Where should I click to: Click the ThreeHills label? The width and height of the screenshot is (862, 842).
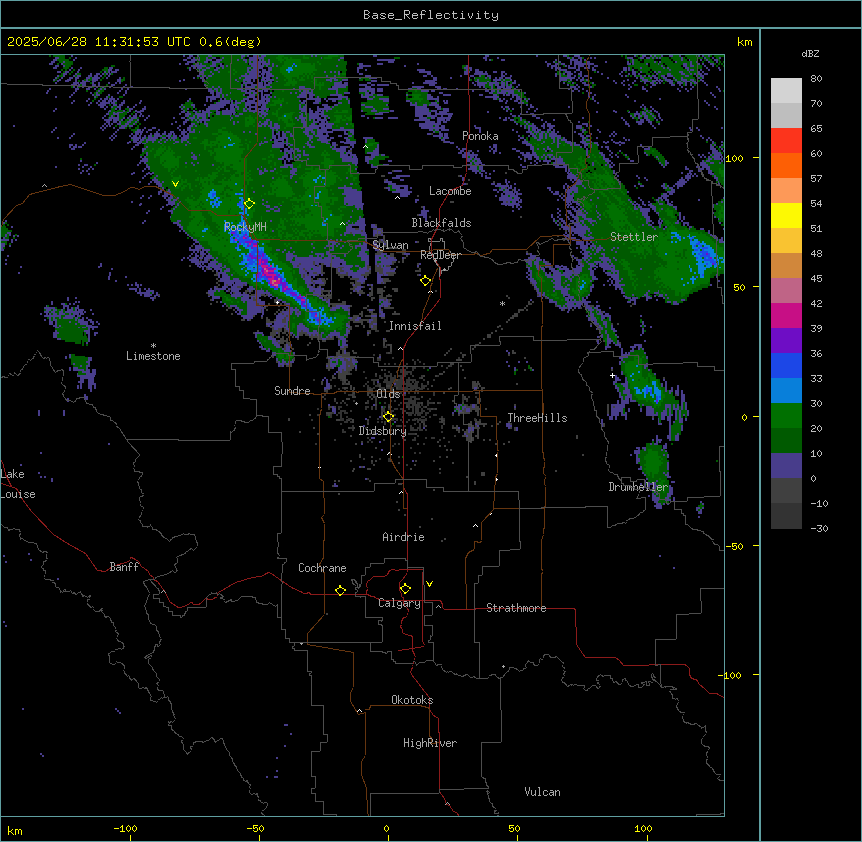pyautogui.click(x=537, y=418)
